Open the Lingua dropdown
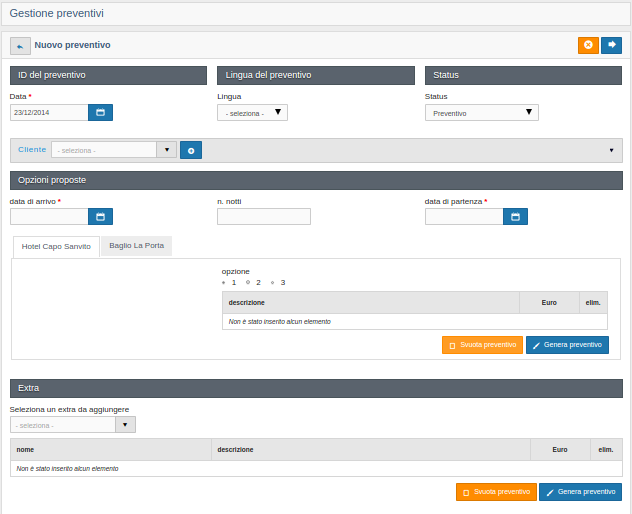The width and height of the screenshot is (632, 514). (x=252, y=113)
